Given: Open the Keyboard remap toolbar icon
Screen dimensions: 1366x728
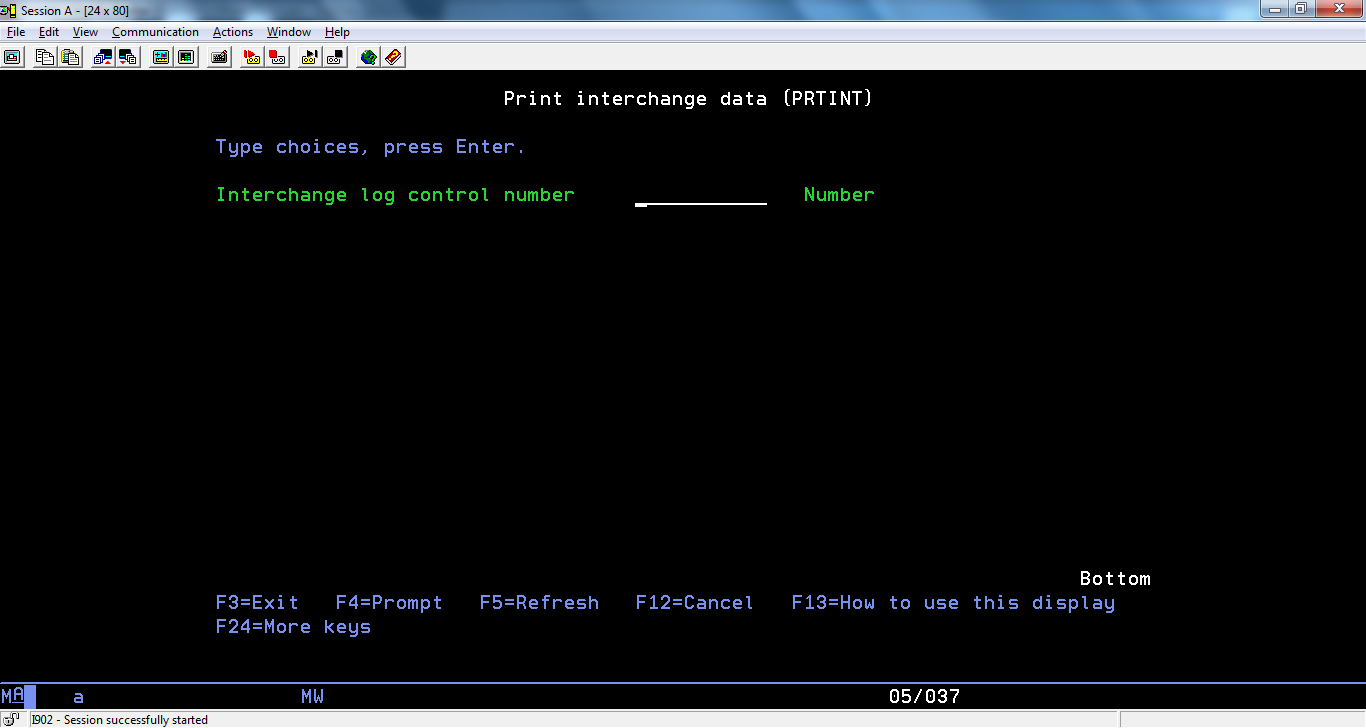Looking at the screenshot, I should pyautogui.click(x=219, y=57).
